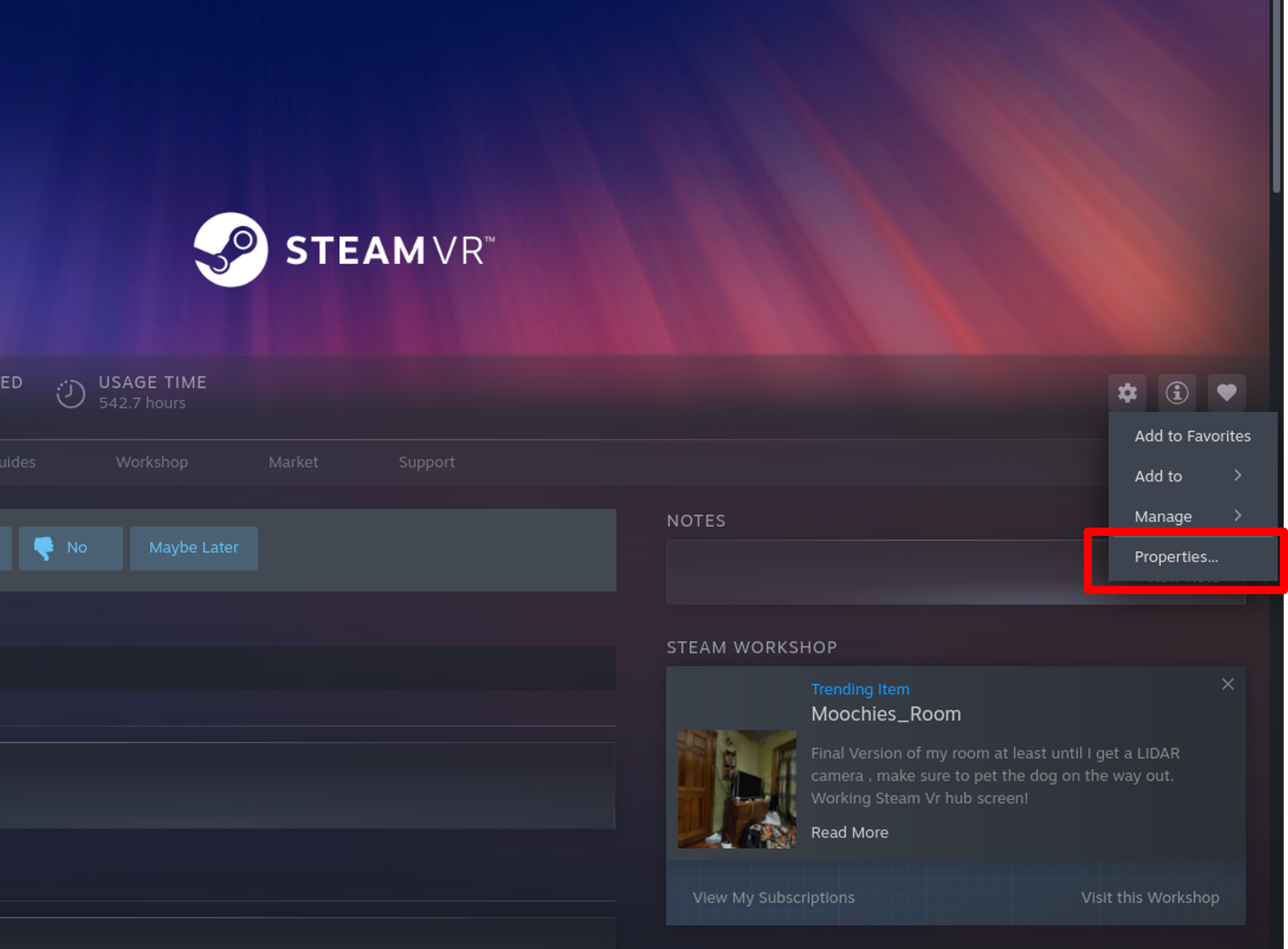Open the Moochies_Room thumbnail image
The image size is (1288, 949).
click(736, 789)
